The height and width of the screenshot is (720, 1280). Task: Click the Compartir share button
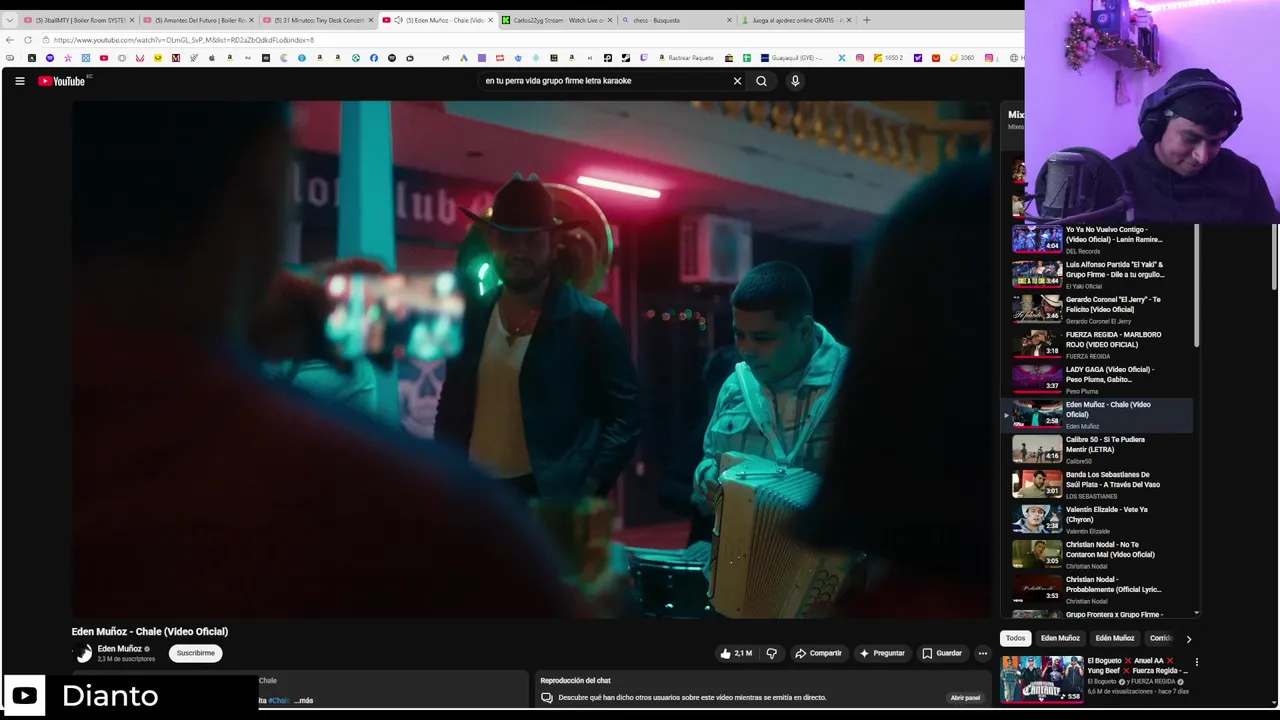pyautogui.click(x=818, y=653)
